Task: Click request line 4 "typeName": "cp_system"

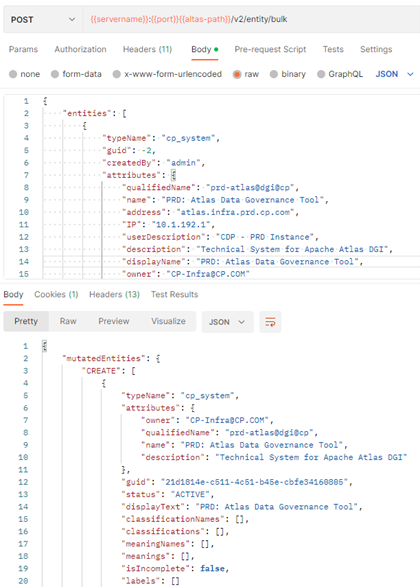Action: 162,138
